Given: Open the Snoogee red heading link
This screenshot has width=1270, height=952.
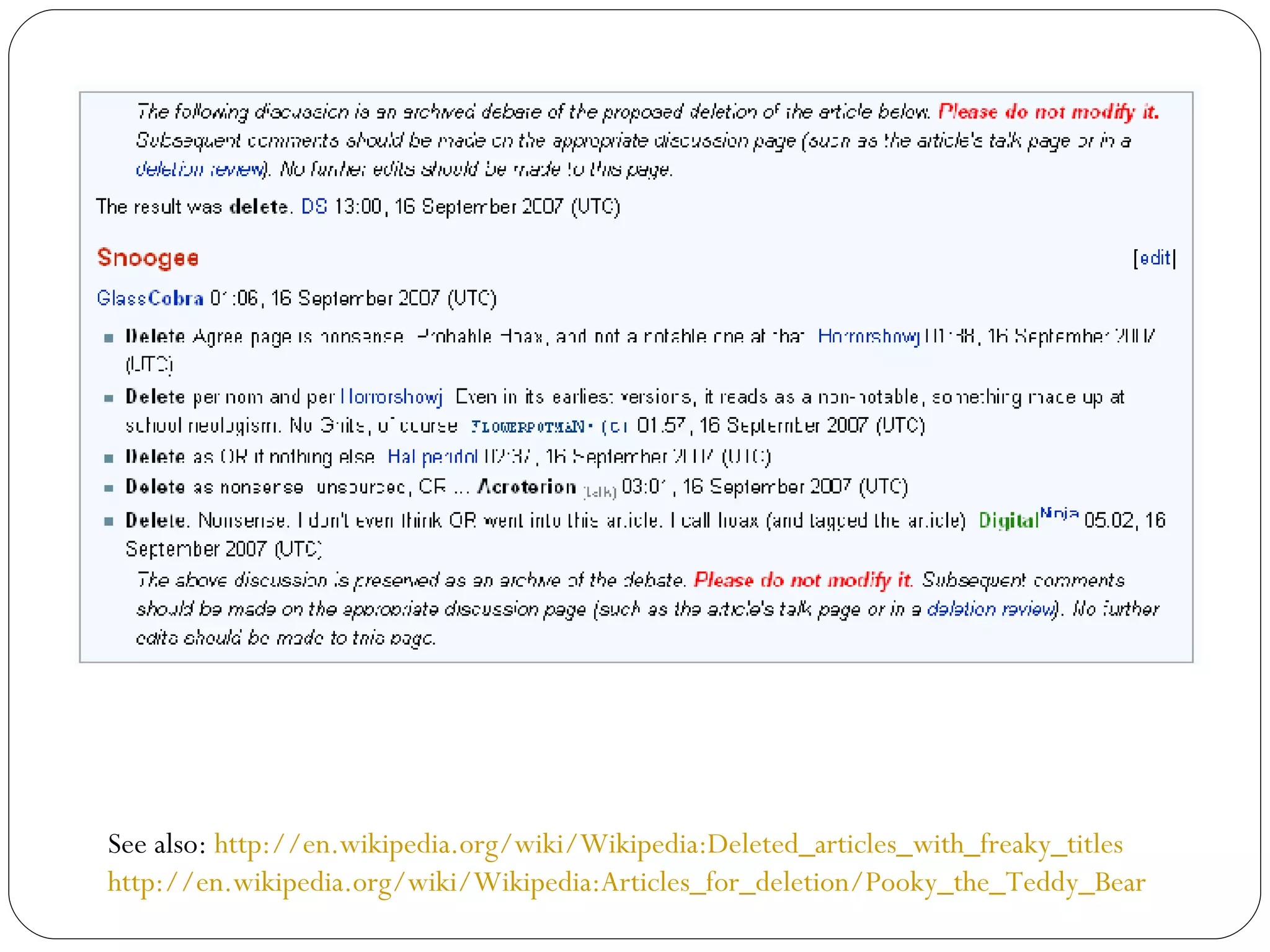Looking at the screenshot, I should [x=148, y=258].
